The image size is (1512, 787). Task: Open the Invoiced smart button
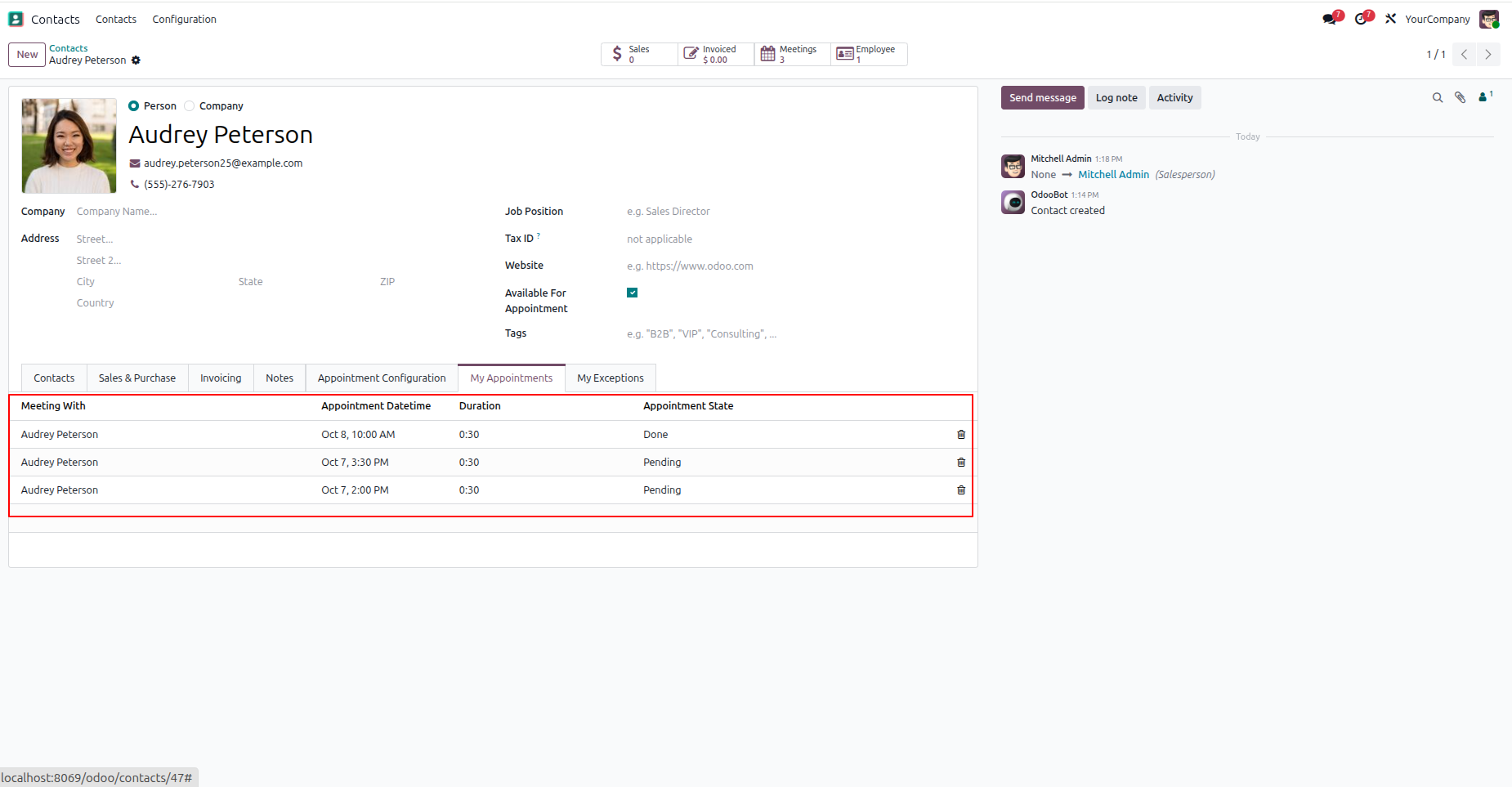[716, 54]
